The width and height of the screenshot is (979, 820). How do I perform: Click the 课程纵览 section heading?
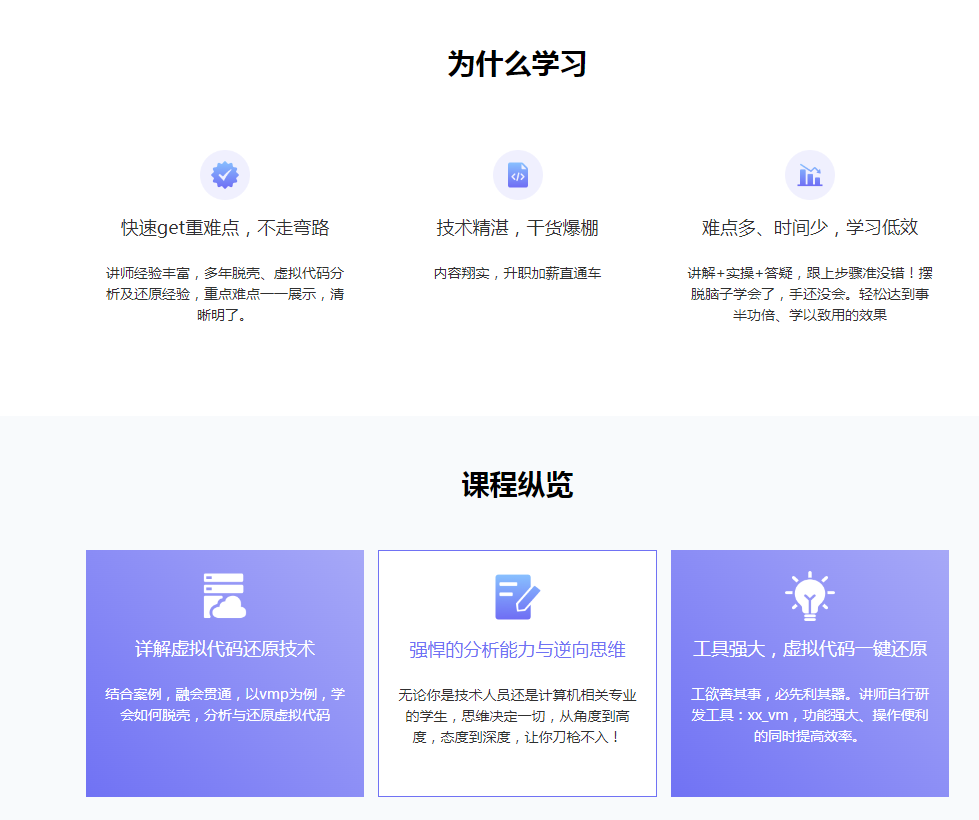(517, 485)
